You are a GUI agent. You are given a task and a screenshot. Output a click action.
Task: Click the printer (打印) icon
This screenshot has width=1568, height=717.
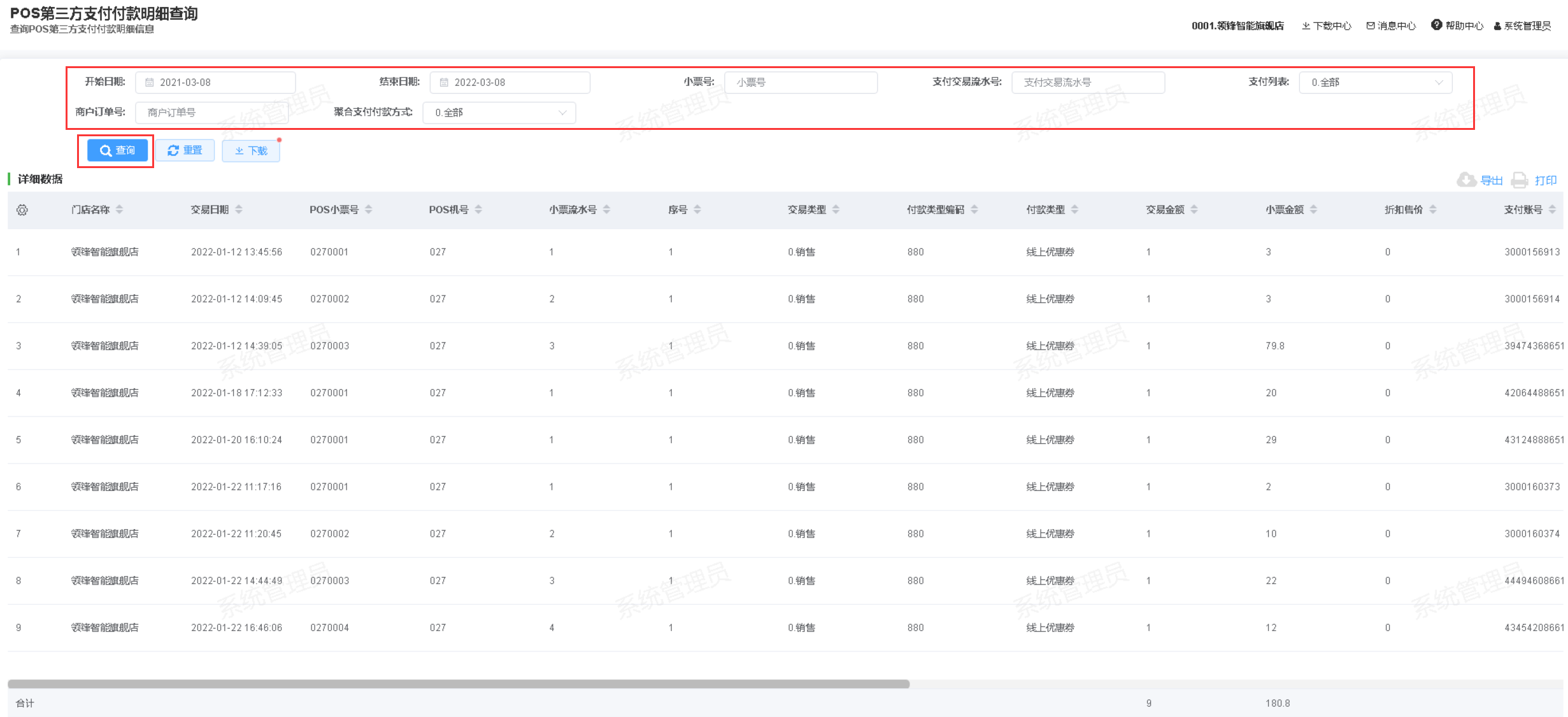click(1520, 180)
